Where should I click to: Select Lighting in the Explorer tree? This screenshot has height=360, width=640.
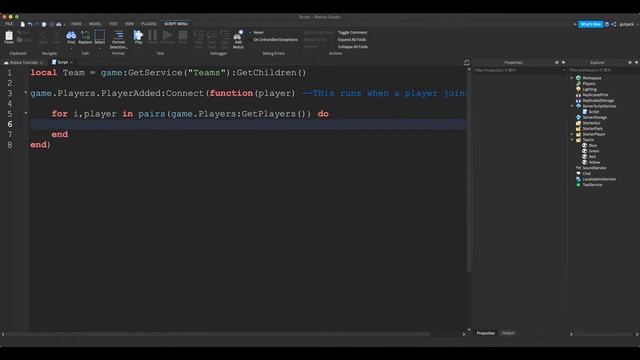tap(589, 89)
